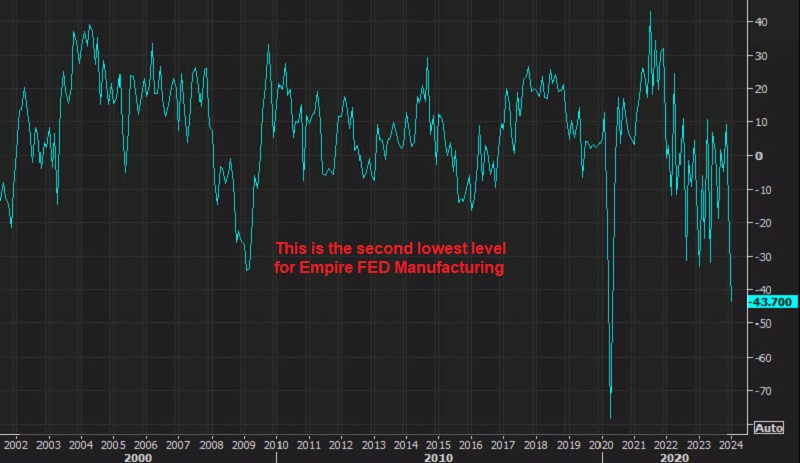Click the 'Empire FED Manufacturing' annotation line
The height and width of the screenshot is (463, 800).
click(389, 267)
